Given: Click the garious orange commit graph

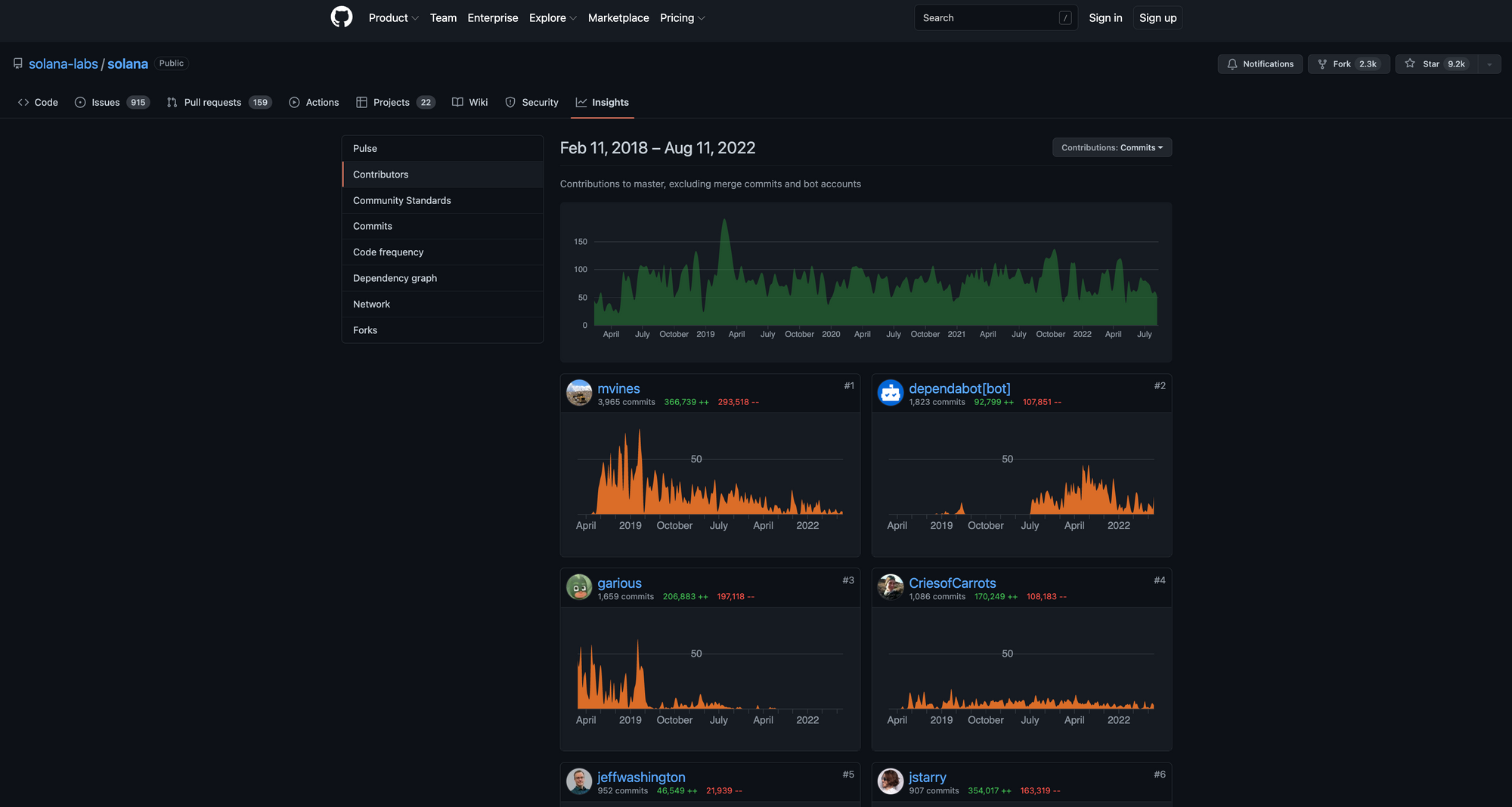Looking at the screenshot, I should coord(710,675).
